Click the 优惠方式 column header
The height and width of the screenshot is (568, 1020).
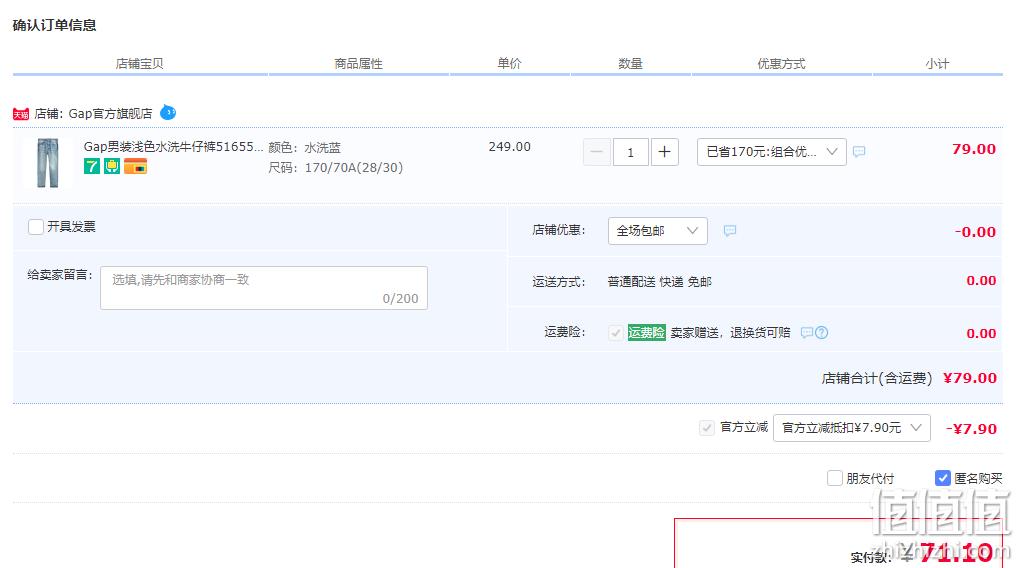tap(781, 64)
